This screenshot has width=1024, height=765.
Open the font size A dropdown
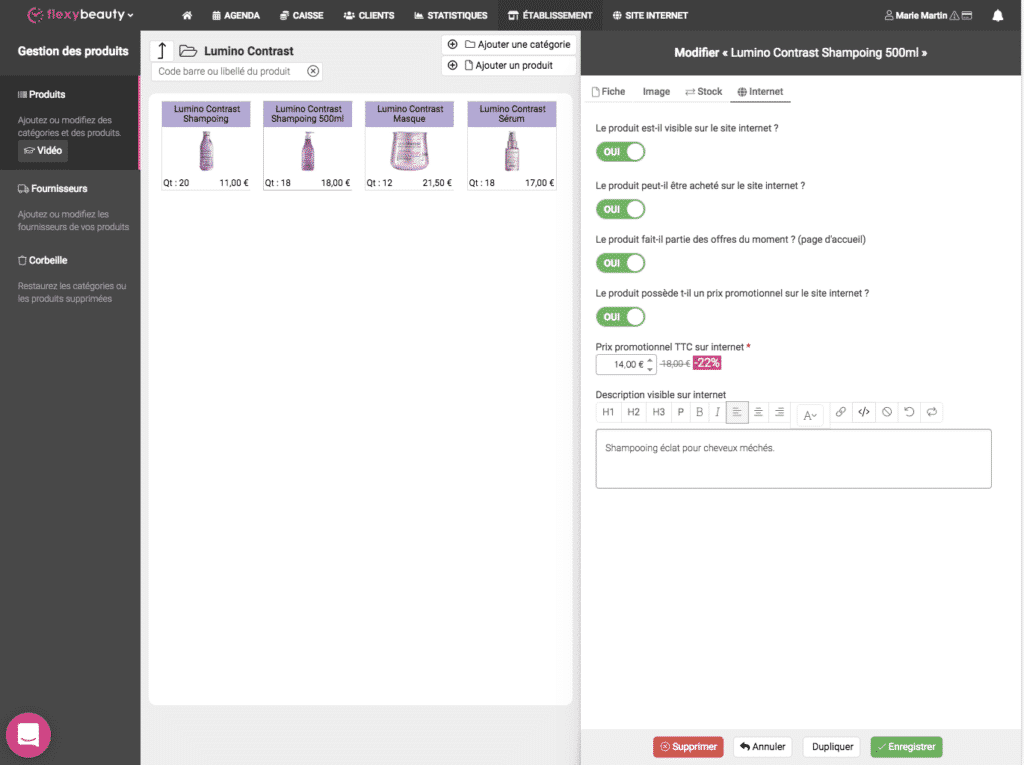(x=810, y=415)
